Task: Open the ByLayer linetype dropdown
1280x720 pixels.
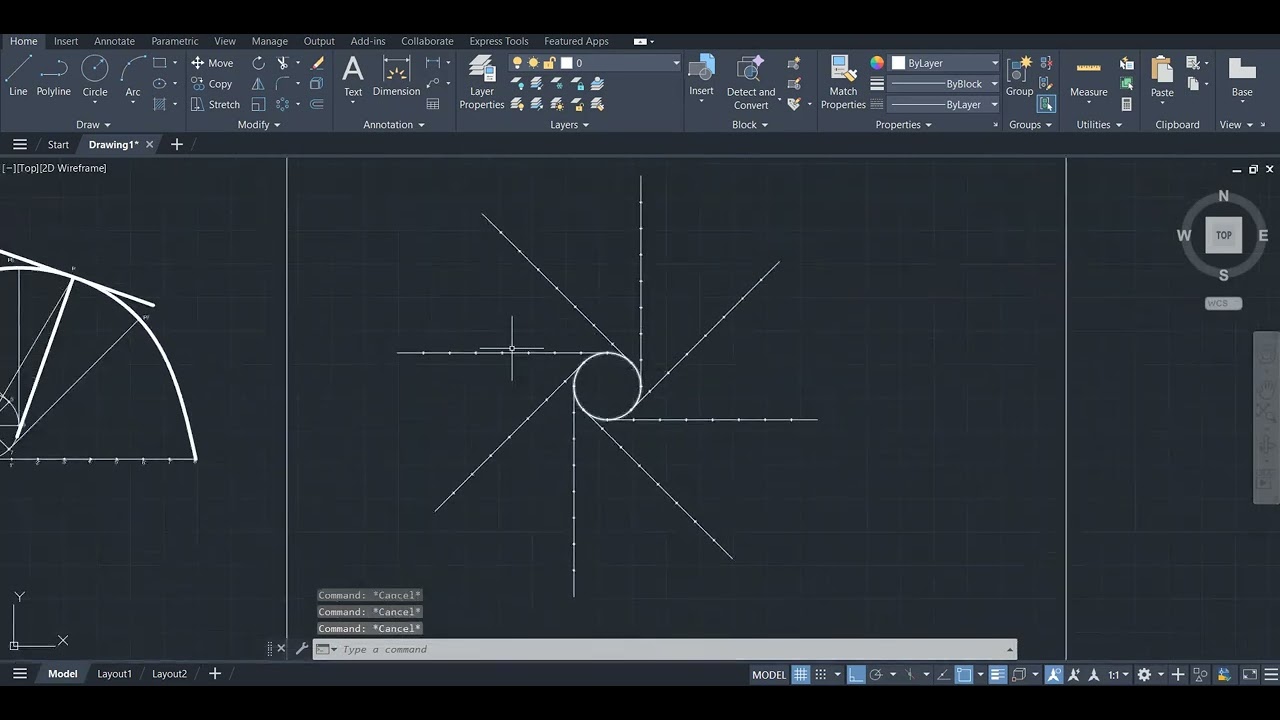Action: click(x=945, y=104)
